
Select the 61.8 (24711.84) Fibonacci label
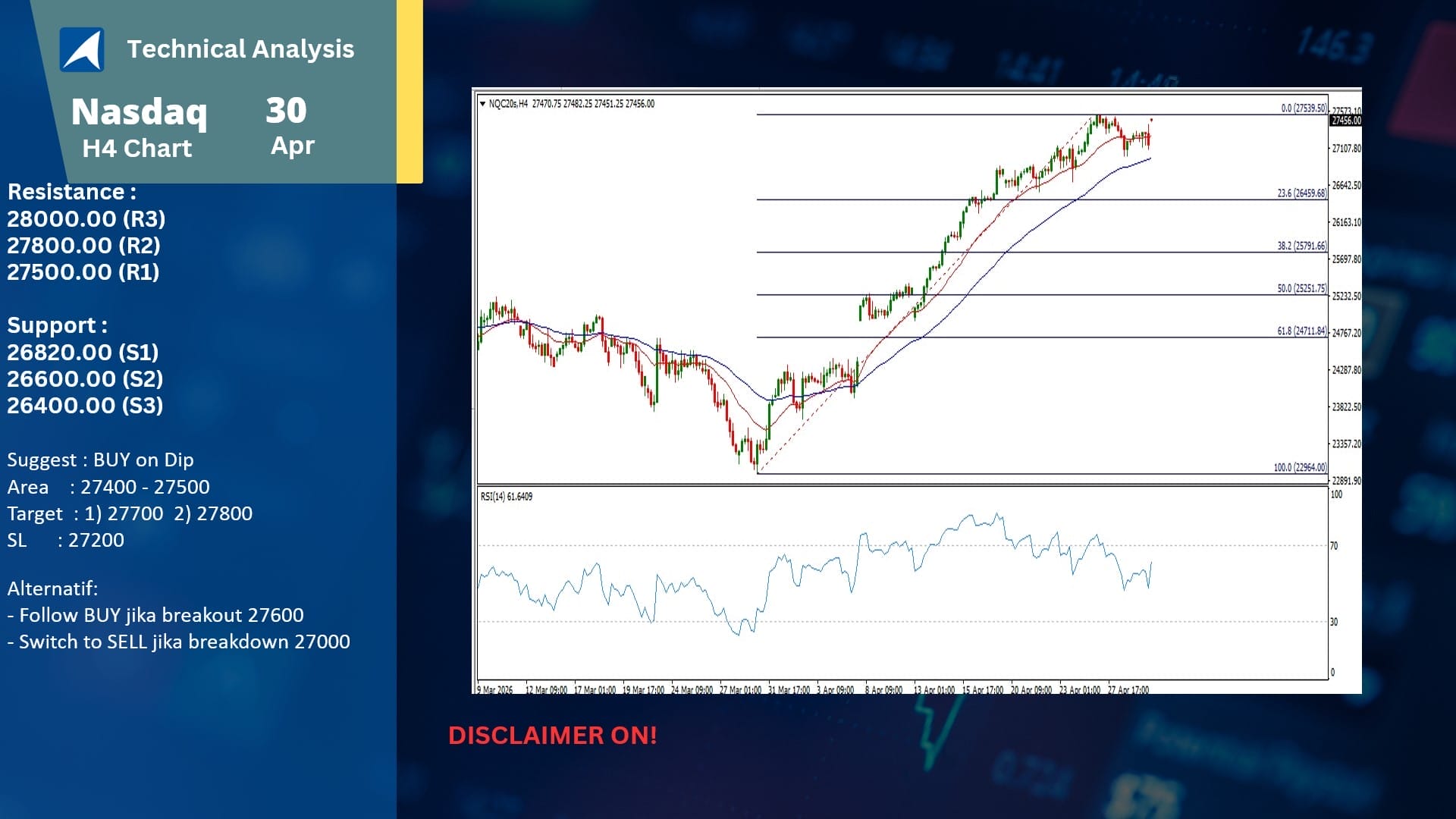(1302, 331)
